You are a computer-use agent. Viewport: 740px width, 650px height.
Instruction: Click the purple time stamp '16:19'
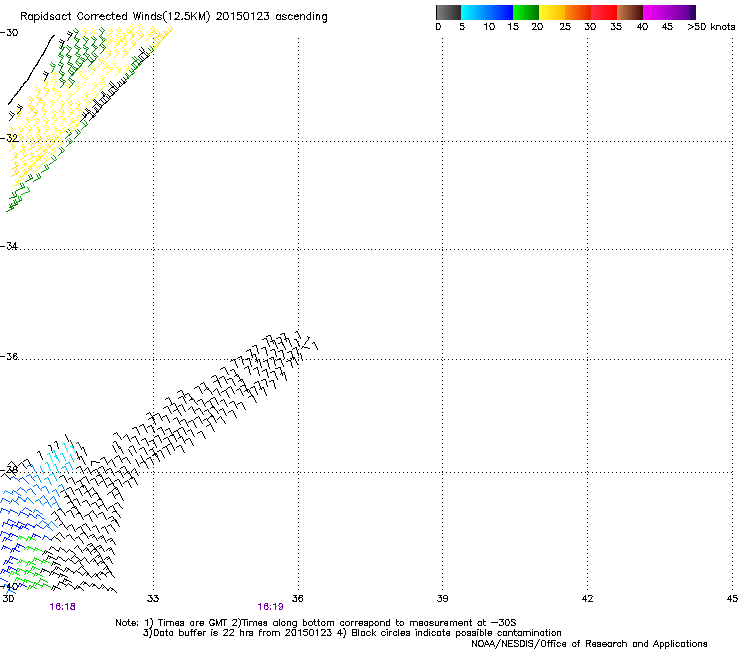[x=270, y=607]
